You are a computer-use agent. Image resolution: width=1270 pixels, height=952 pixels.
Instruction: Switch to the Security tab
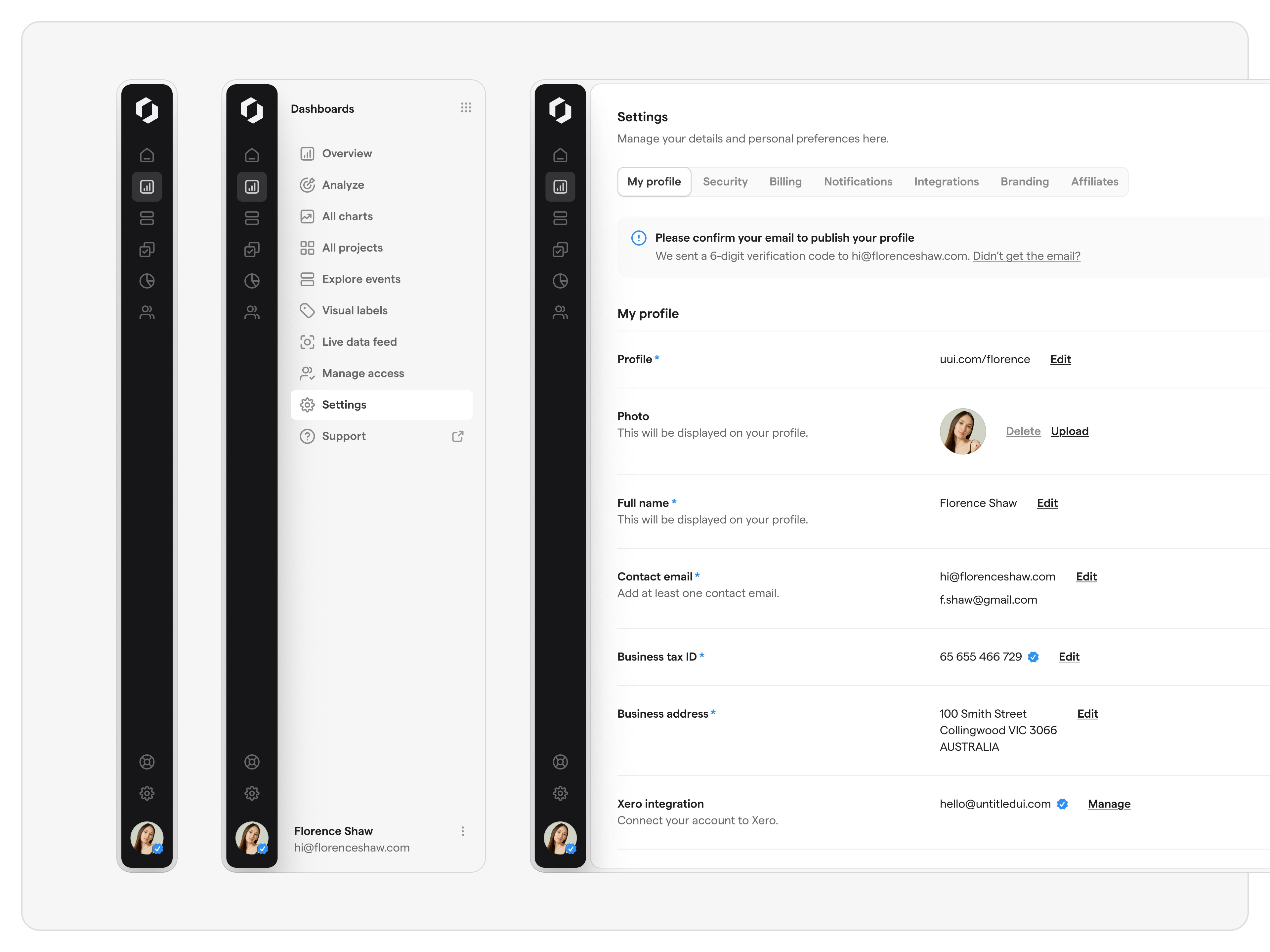[725, 181]
